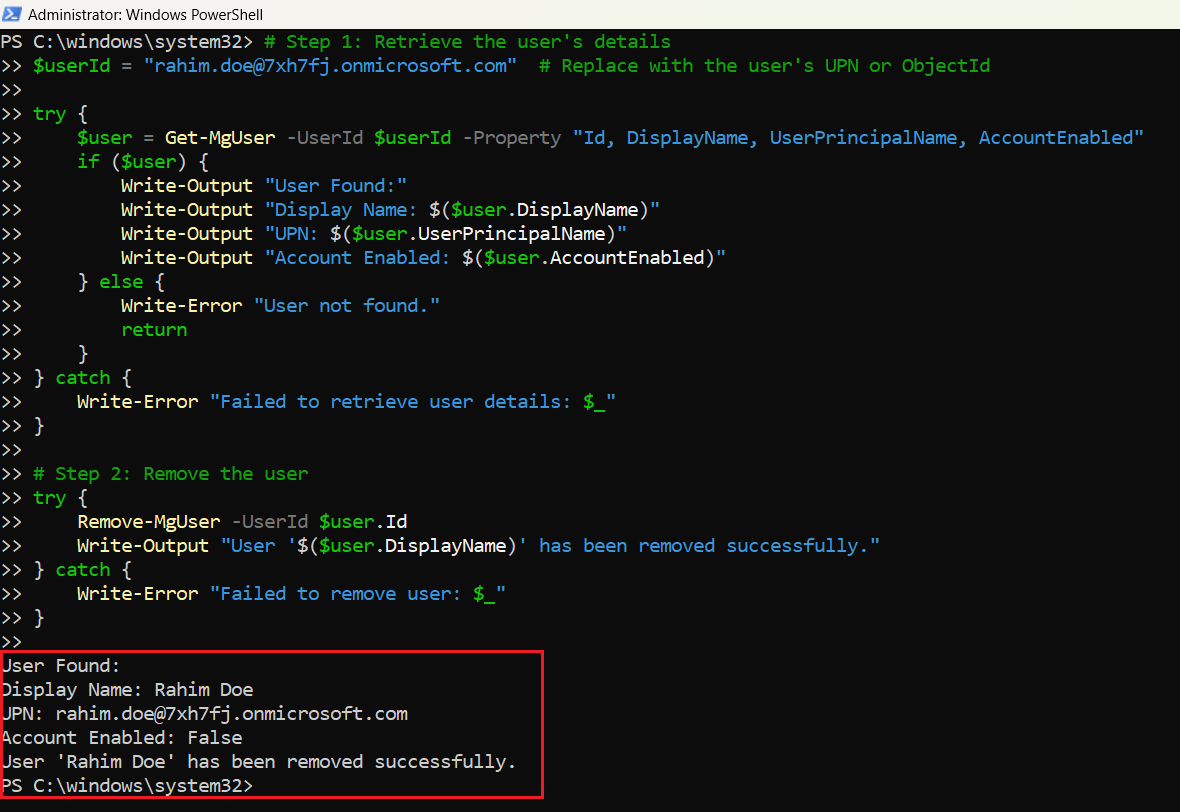Click the "Failed to remove user" string
This screenshot has width=1180, height=812.
[x=357, y=593]
